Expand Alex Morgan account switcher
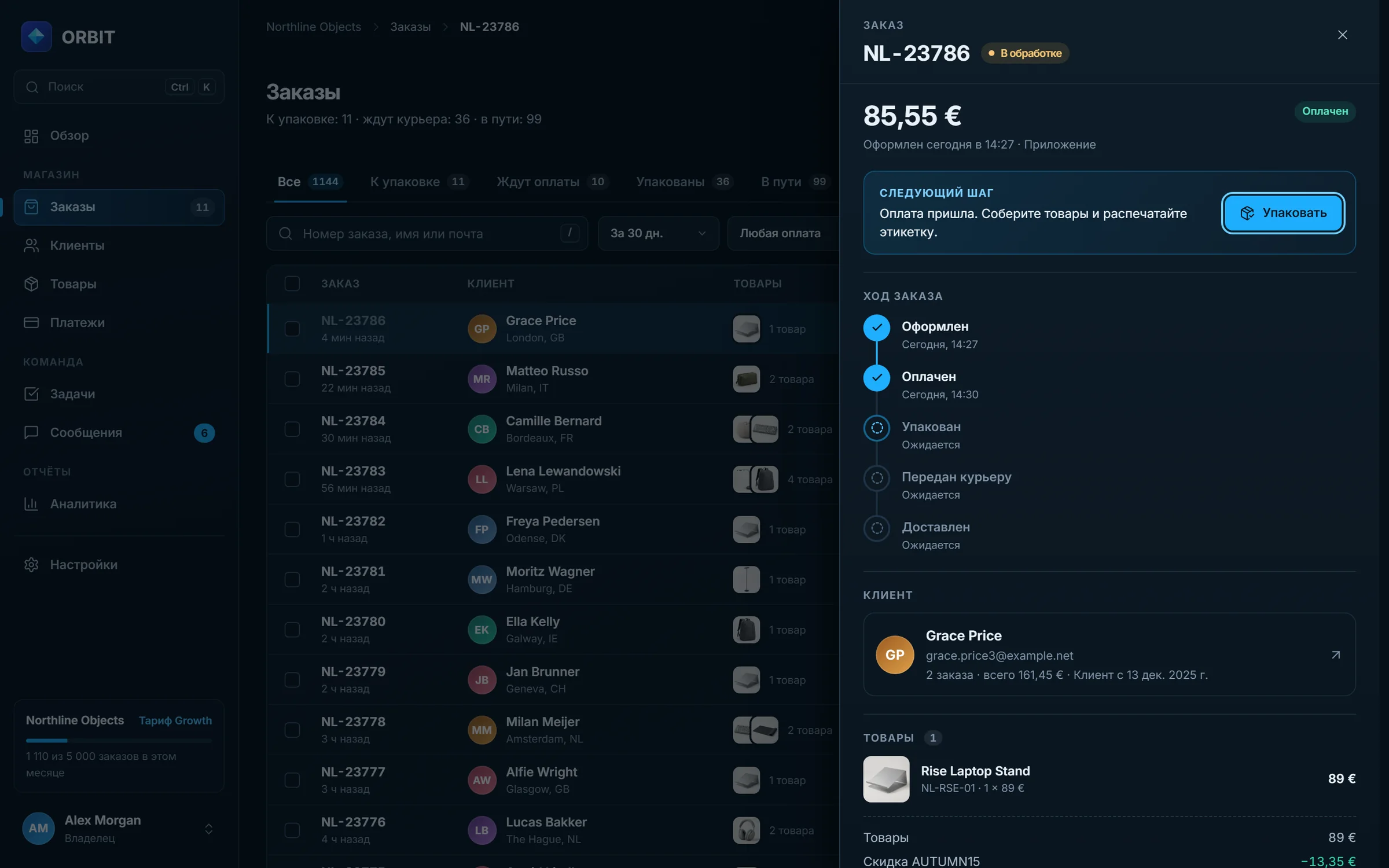Screen dimensions: 1389x868 pos(119,829)
